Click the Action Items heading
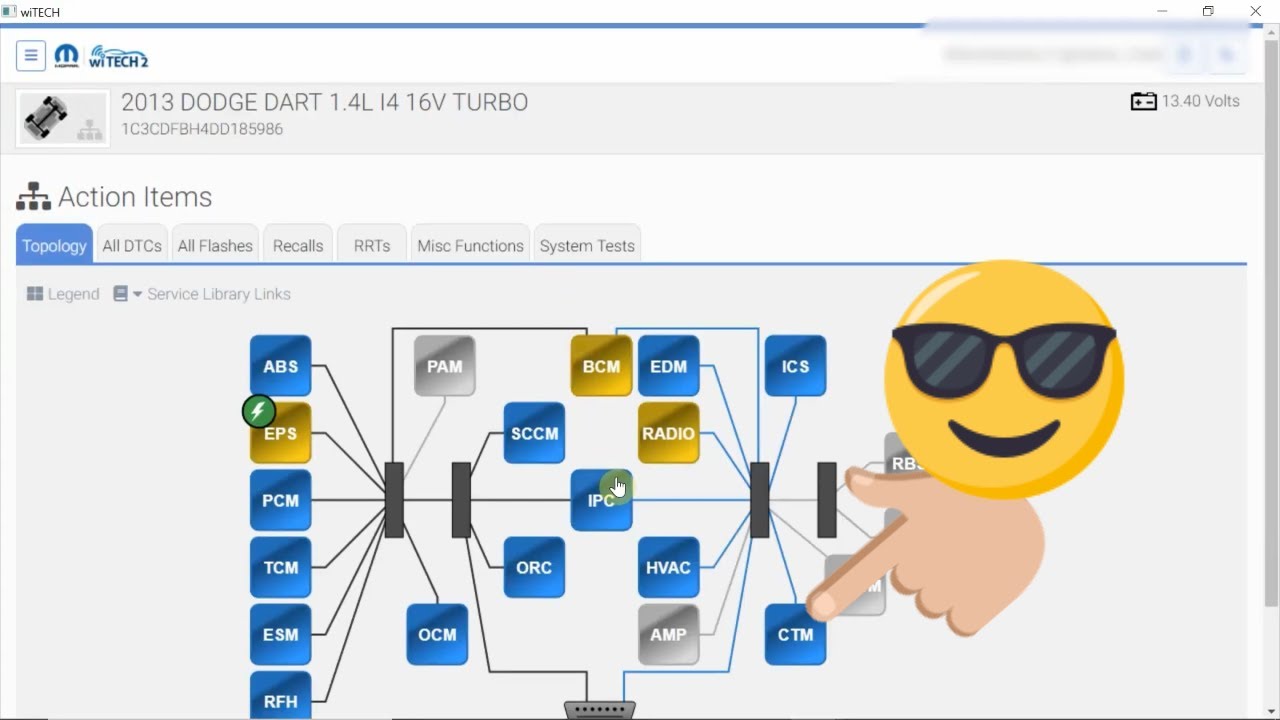 click(135, 197)
